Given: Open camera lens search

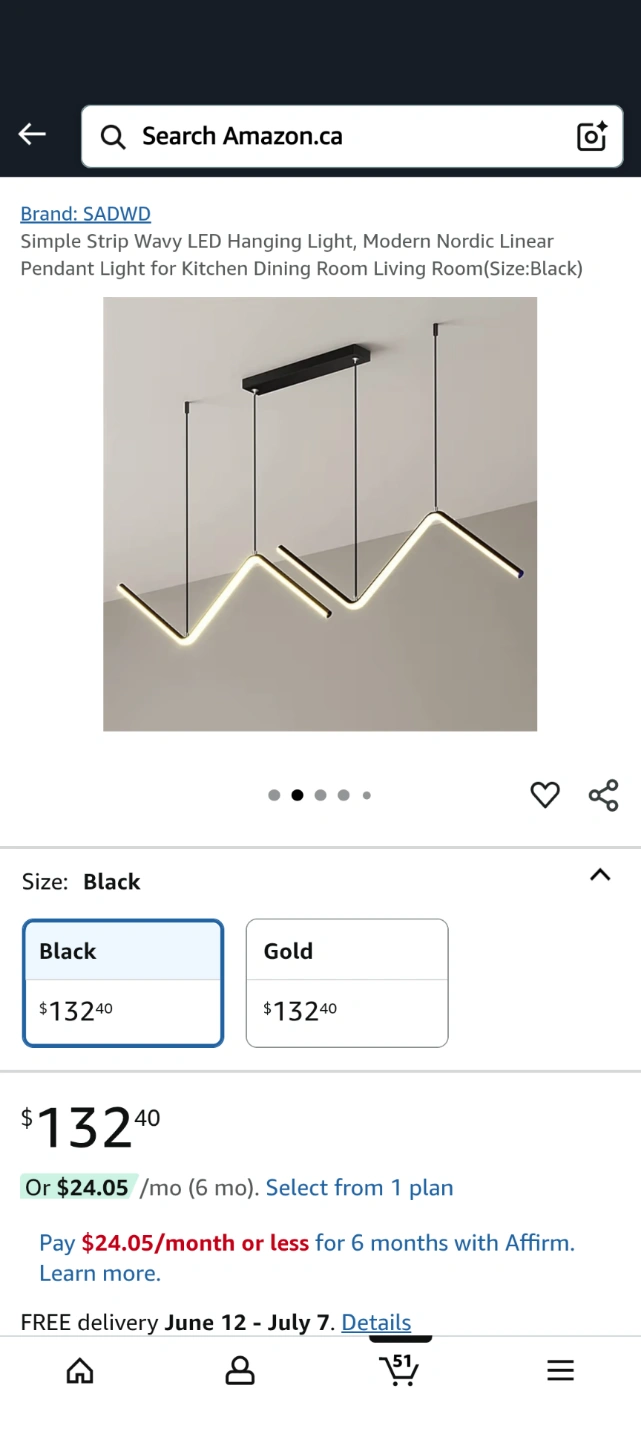Looking at the screenshot, I should 591,137.
